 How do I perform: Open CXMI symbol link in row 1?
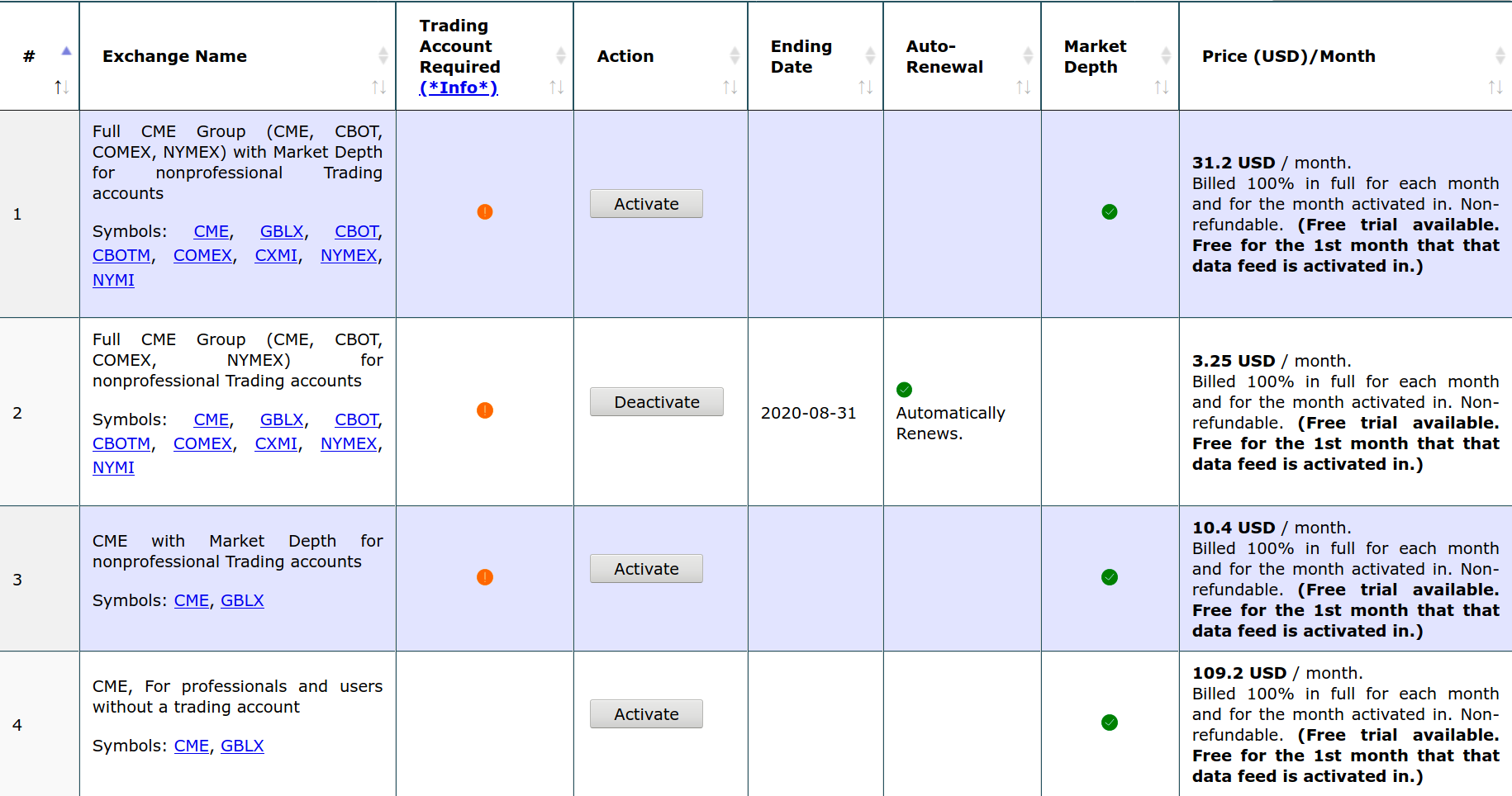[276, 256]
